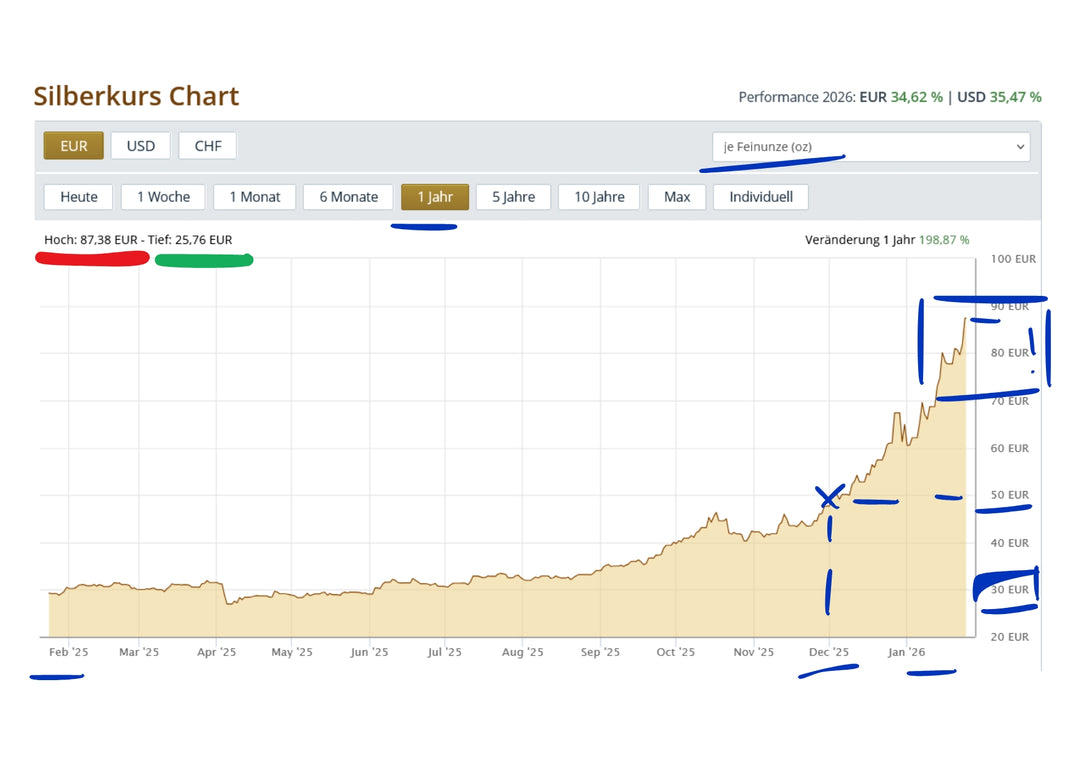1080x766 pixels.
Task: Click the blue X mark on chart
Action: [x=829, y=497]
